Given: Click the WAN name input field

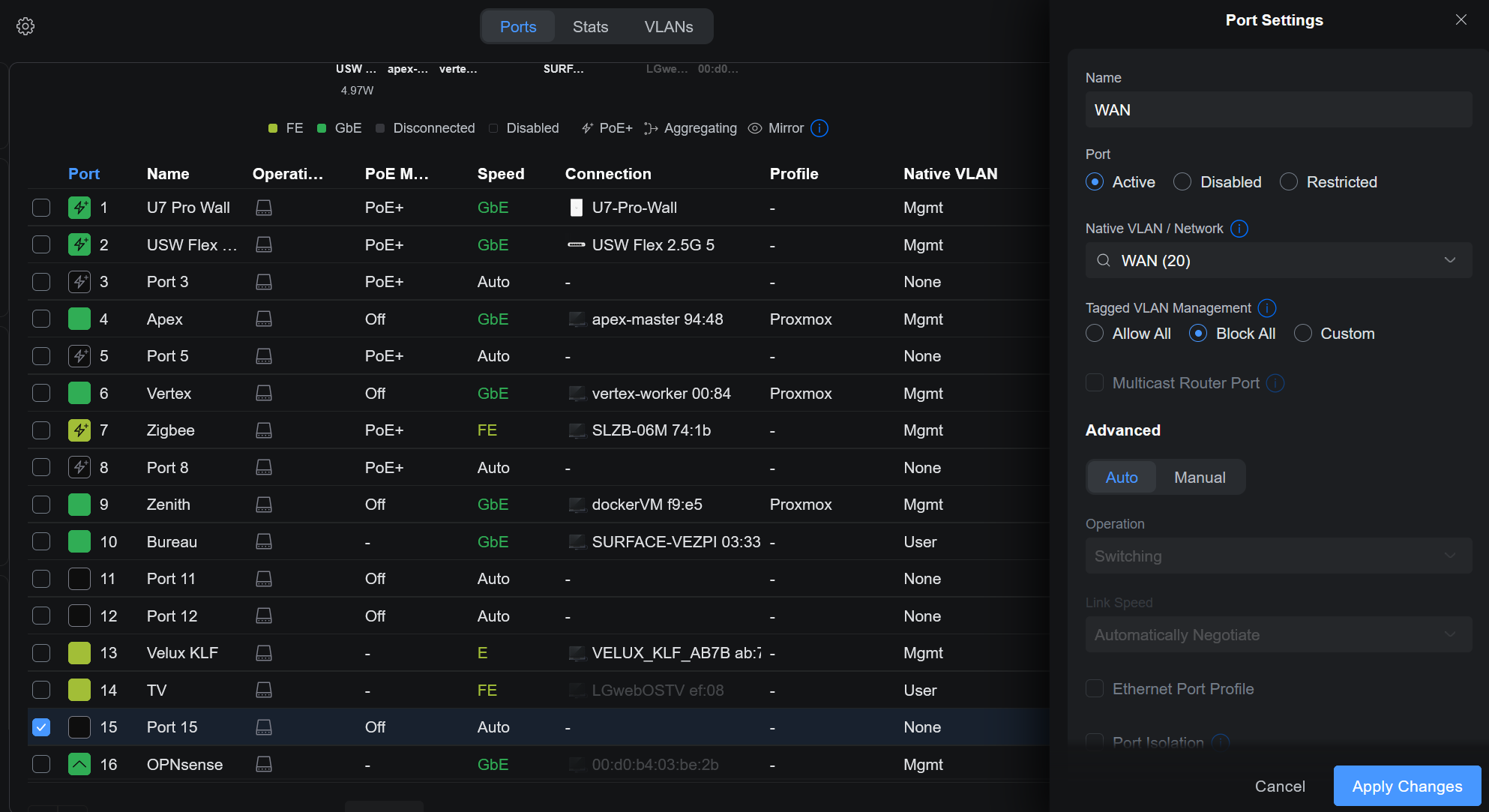Looking at the screenshot, I should pyautogui.click(x=1278, y=110).
